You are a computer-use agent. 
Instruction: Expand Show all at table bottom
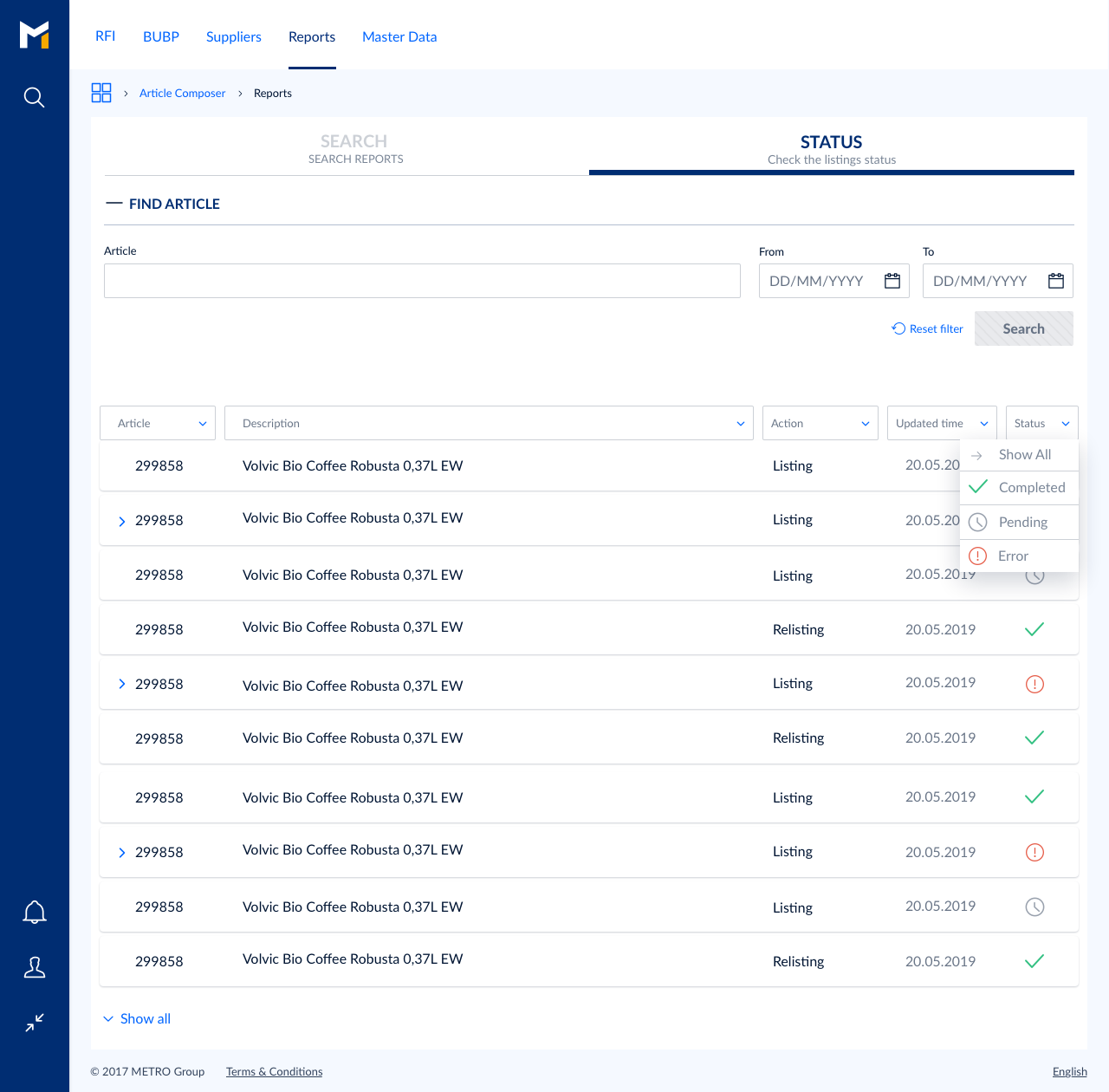pyautogui.click(x=137, y=1018)
